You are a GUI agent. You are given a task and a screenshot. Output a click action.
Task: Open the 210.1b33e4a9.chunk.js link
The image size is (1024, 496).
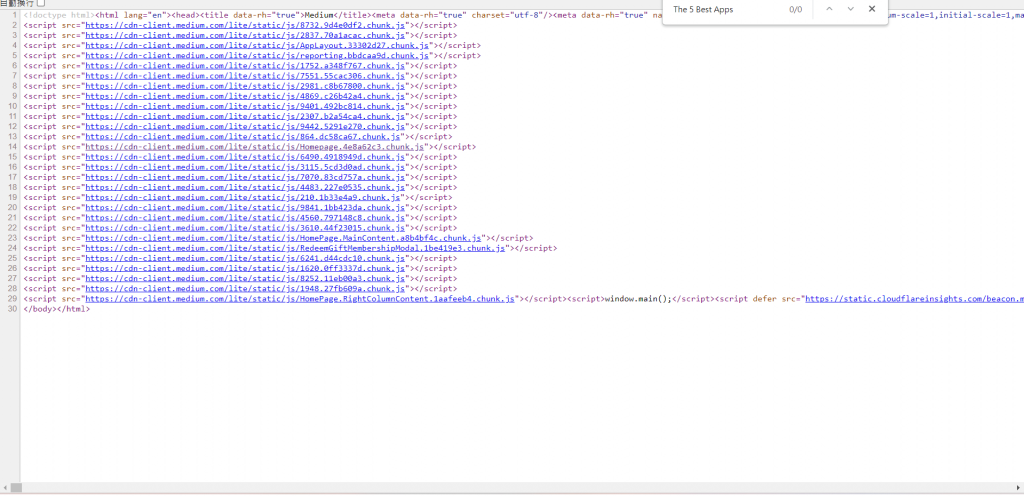pos(243,197)
